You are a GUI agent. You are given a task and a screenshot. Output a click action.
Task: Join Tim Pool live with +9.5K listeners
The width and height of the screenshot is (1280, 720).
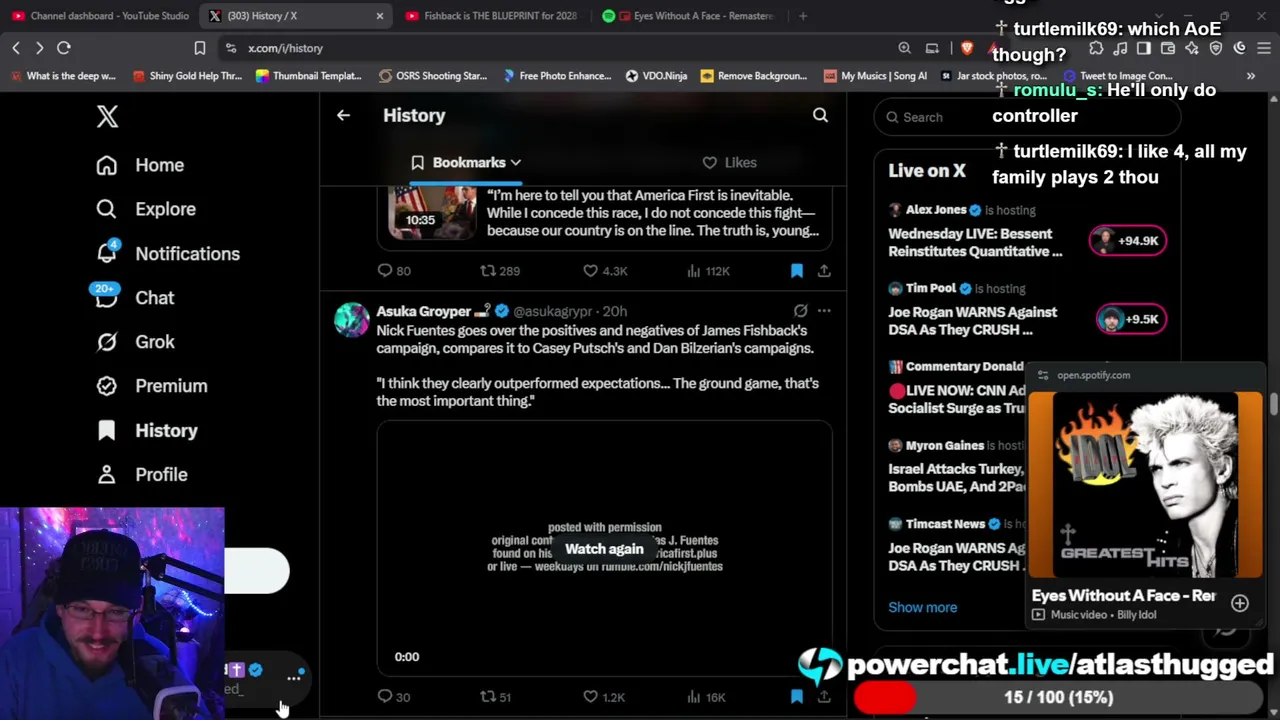point(1131,319)
